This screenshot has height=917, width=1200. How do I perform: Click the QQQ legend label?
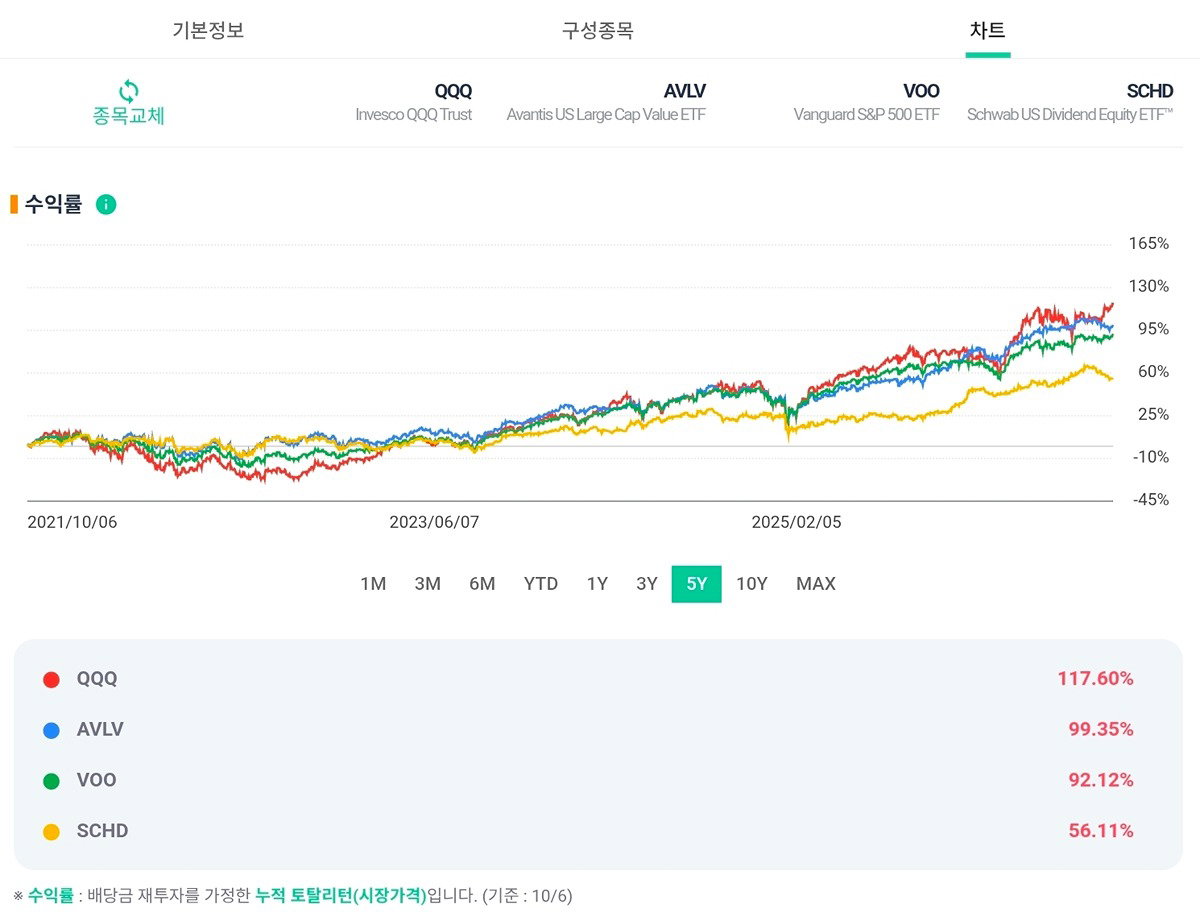click(x=97, y=679)
